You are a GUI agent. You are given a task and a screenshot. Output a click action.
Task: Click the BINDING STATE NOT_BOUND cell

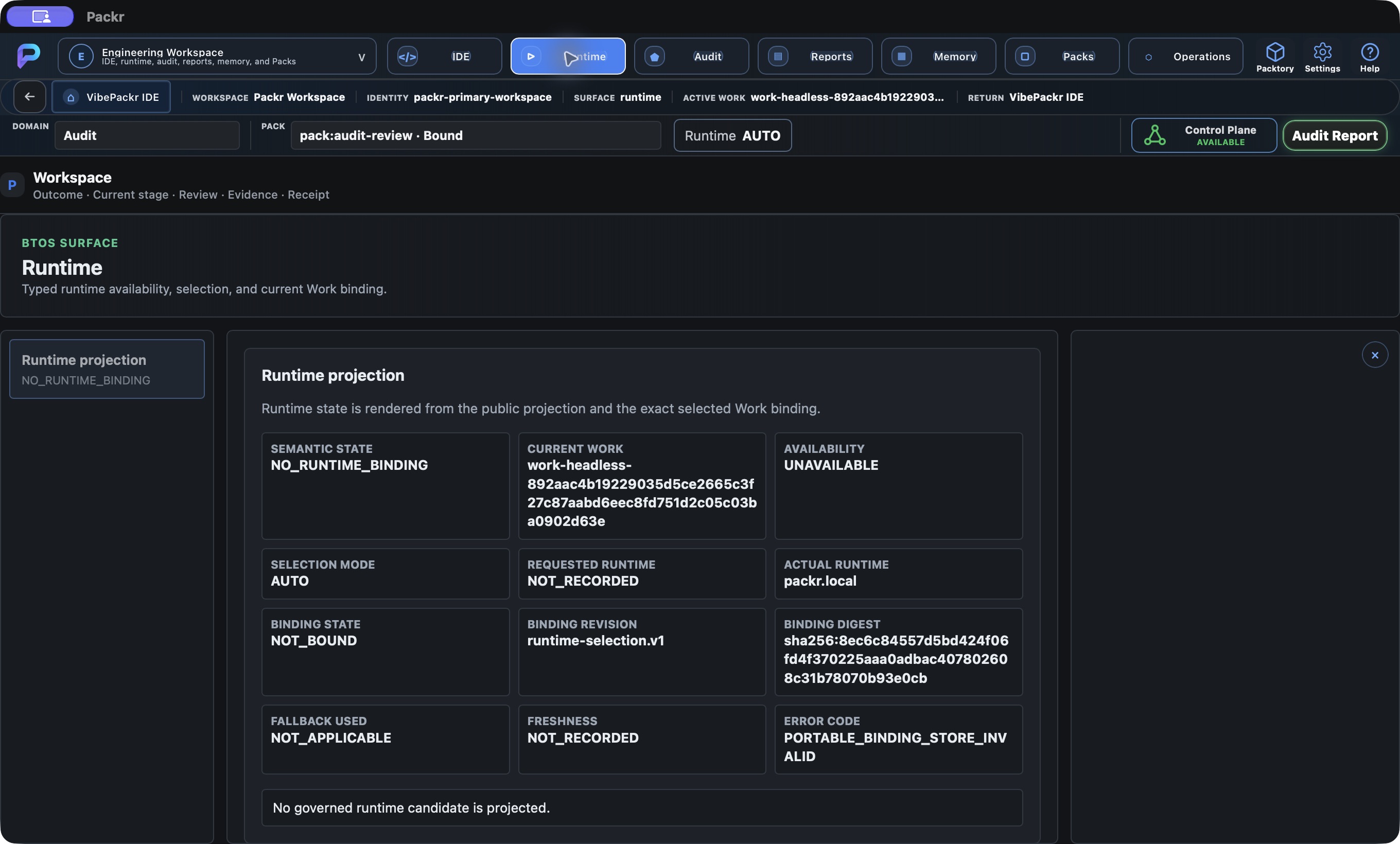385,652
